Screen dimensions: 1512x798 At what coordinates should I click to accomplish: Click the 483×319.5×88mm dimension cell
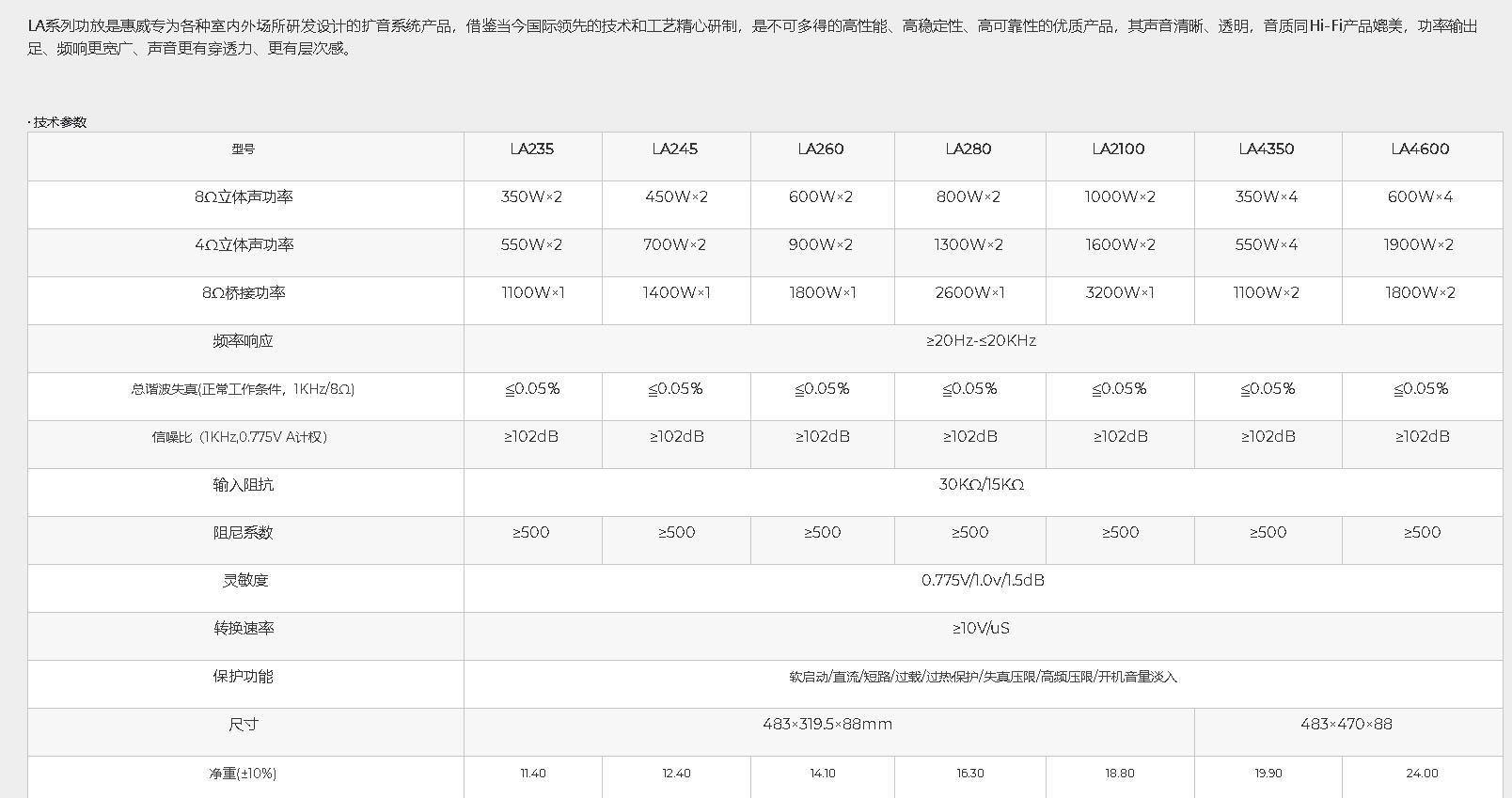tap(827, 725)
